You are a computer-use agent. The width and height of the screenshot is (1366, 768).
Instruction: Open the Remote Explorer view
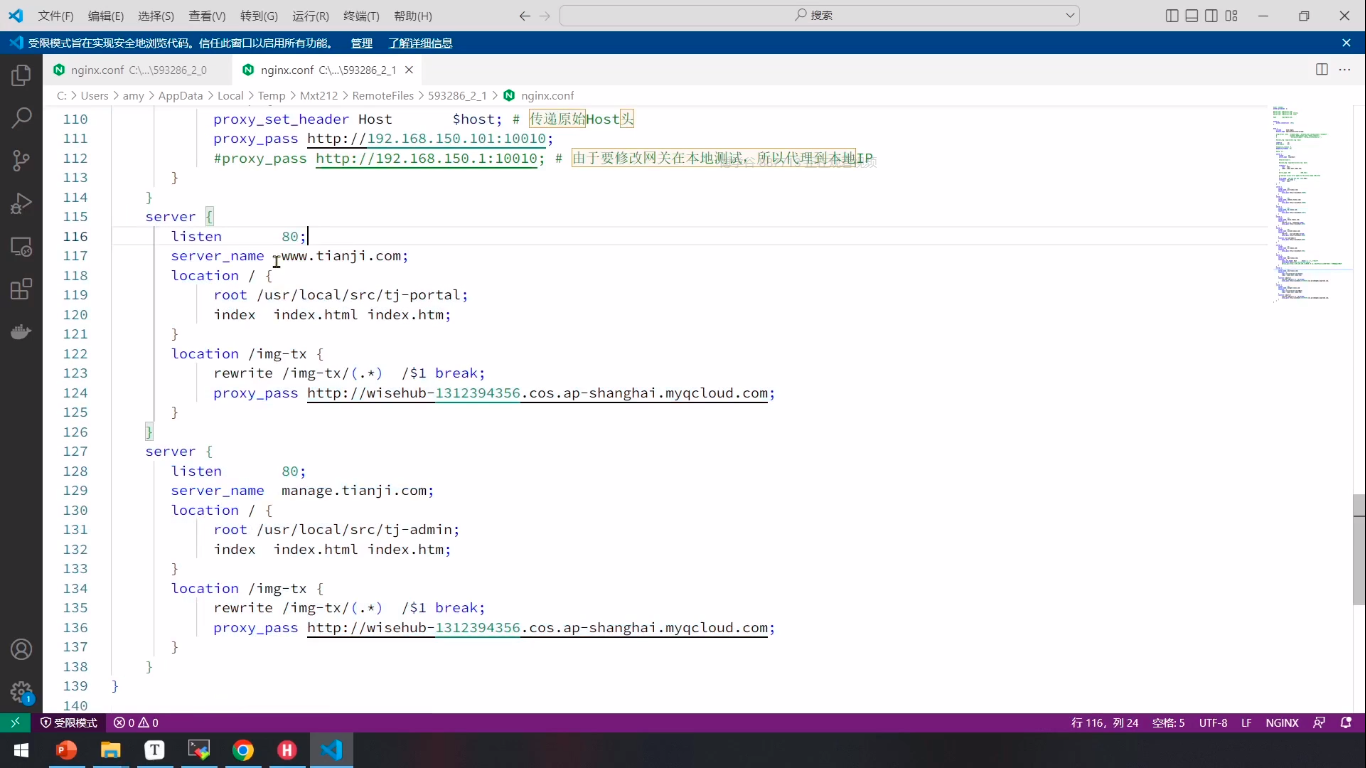click(21, 246)
